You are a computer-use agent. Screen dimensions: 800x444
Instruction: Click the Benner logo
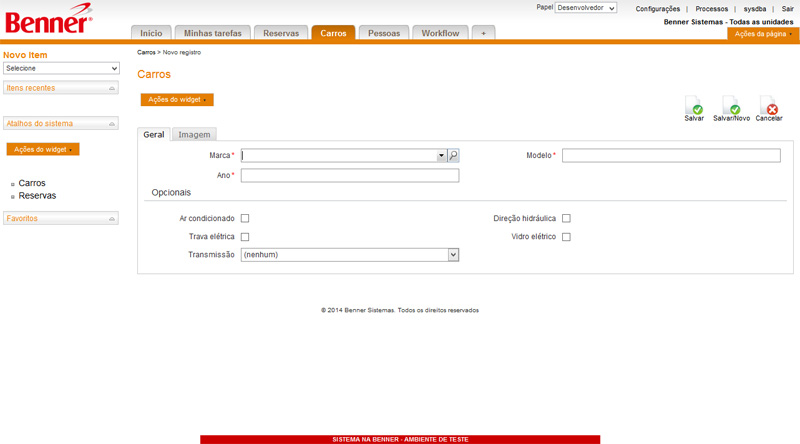[x=47, y=23]
